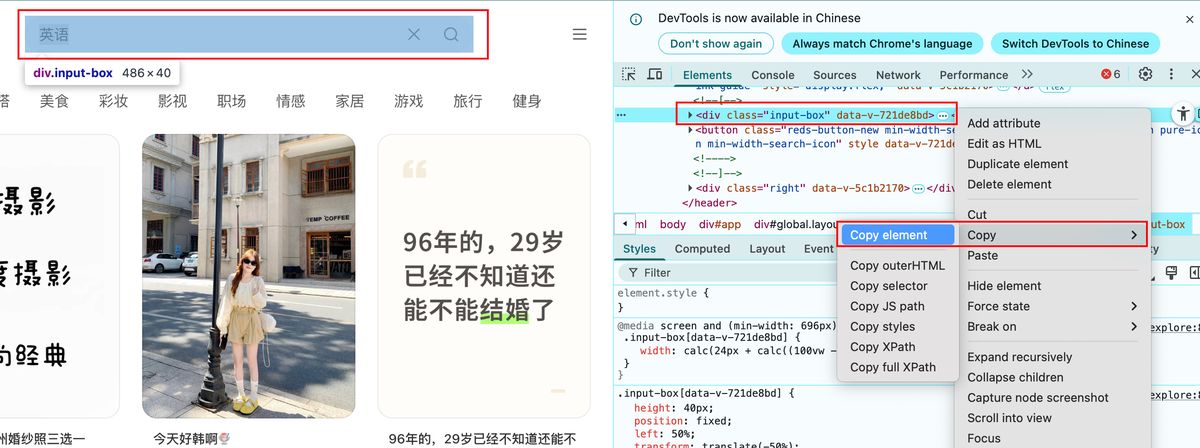The width and height of the screenshot is (1200, 448).
Task: Switch to the Computed pane tab
Action: click(x=702, y=249)
